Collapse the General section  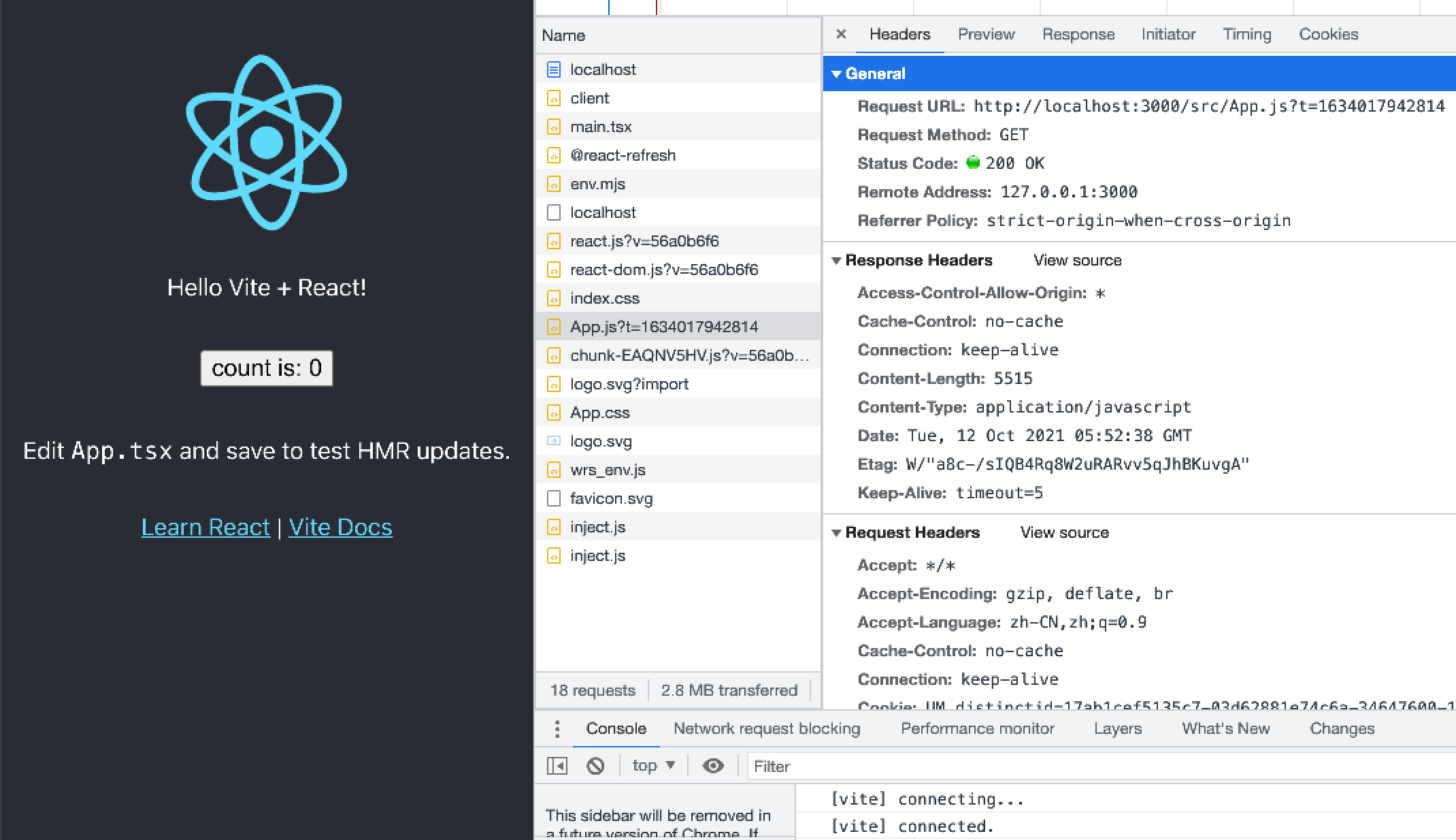[x=837, y=74]
